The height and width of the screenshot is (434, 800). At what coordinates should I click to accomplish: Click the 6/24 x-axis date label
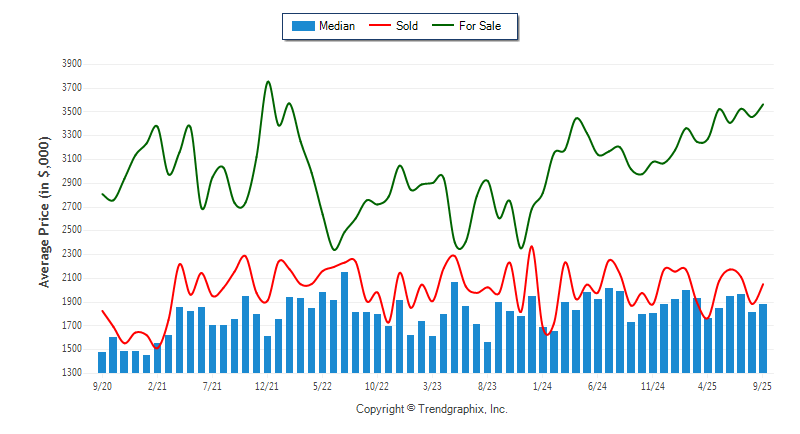(598, 384)
